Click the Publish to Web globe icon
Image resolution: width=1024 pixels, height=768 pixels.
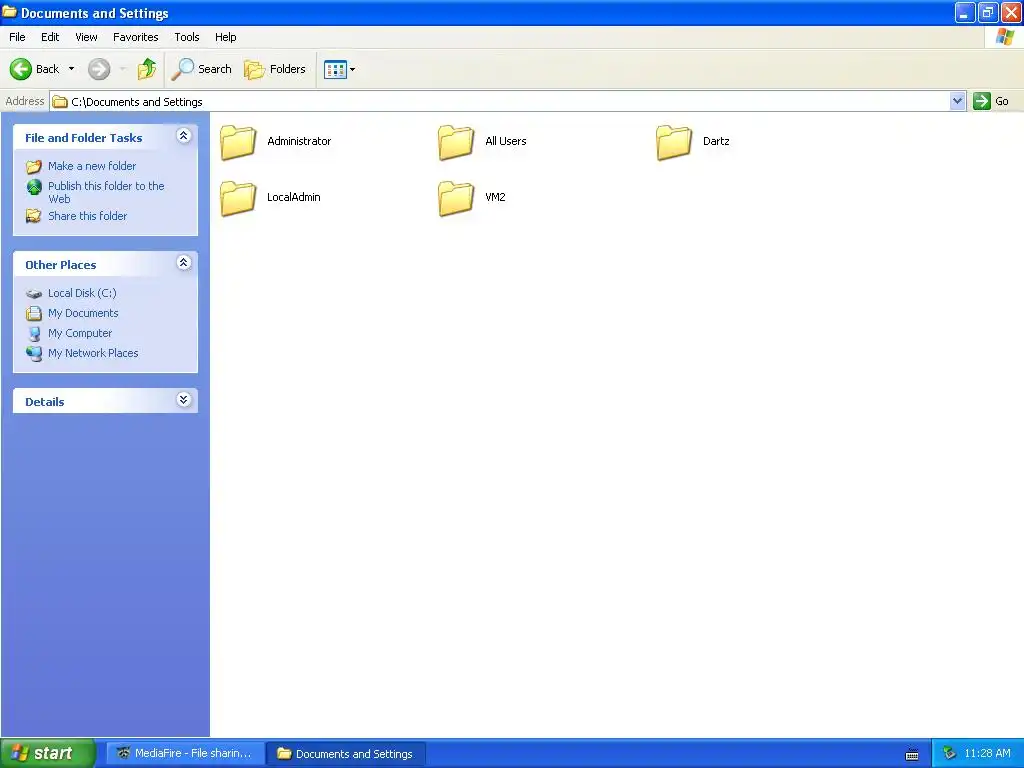click(x=34, y=187)
